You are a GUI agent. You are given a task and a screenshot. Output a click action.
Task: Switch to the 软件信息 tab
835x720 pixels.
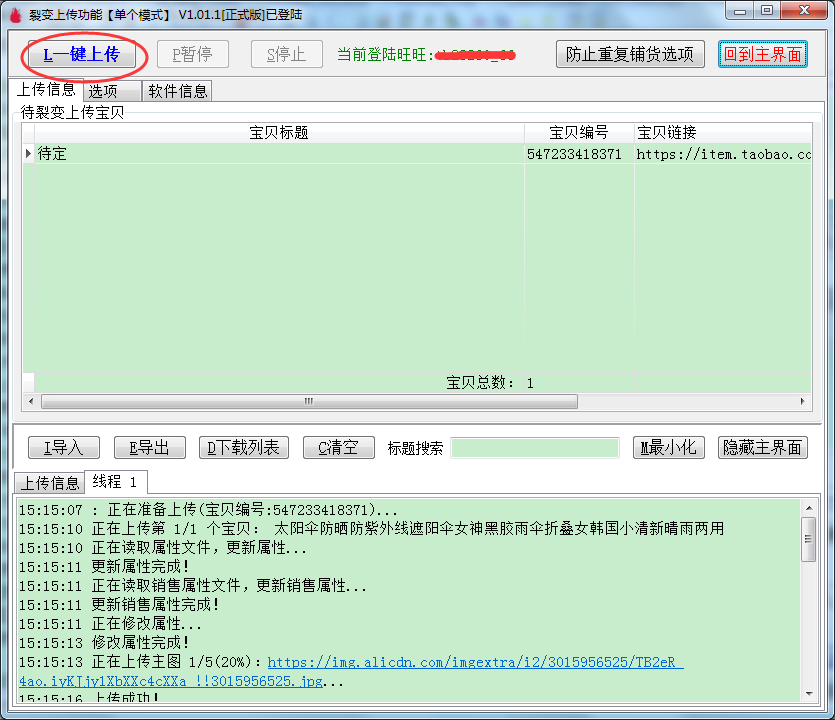click(178, 91)
